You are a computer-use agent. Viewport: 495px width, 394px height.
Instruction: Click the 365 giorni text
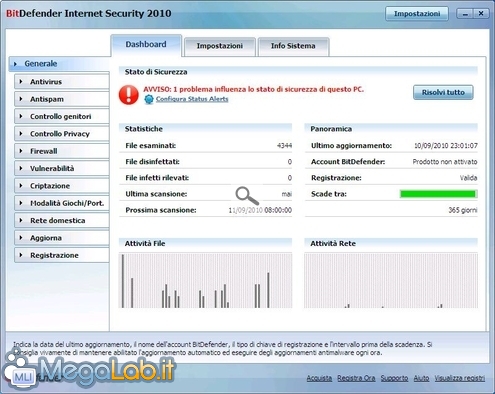(x=463, y=210)
